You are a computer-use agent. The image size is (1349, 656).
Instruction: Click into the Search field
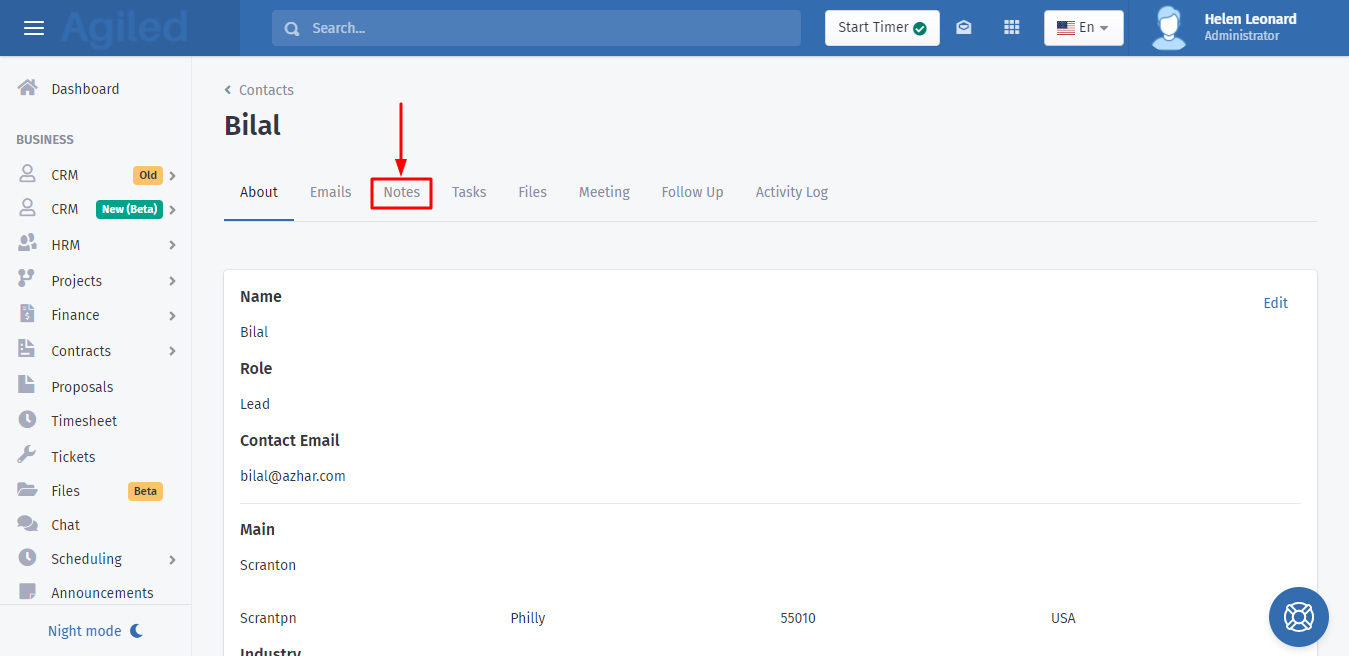coord(536,28)
